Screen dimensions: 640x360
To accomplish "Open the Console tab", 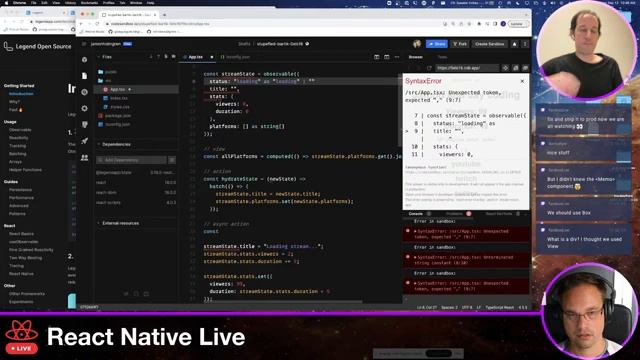I will click(x=416, y=214).
